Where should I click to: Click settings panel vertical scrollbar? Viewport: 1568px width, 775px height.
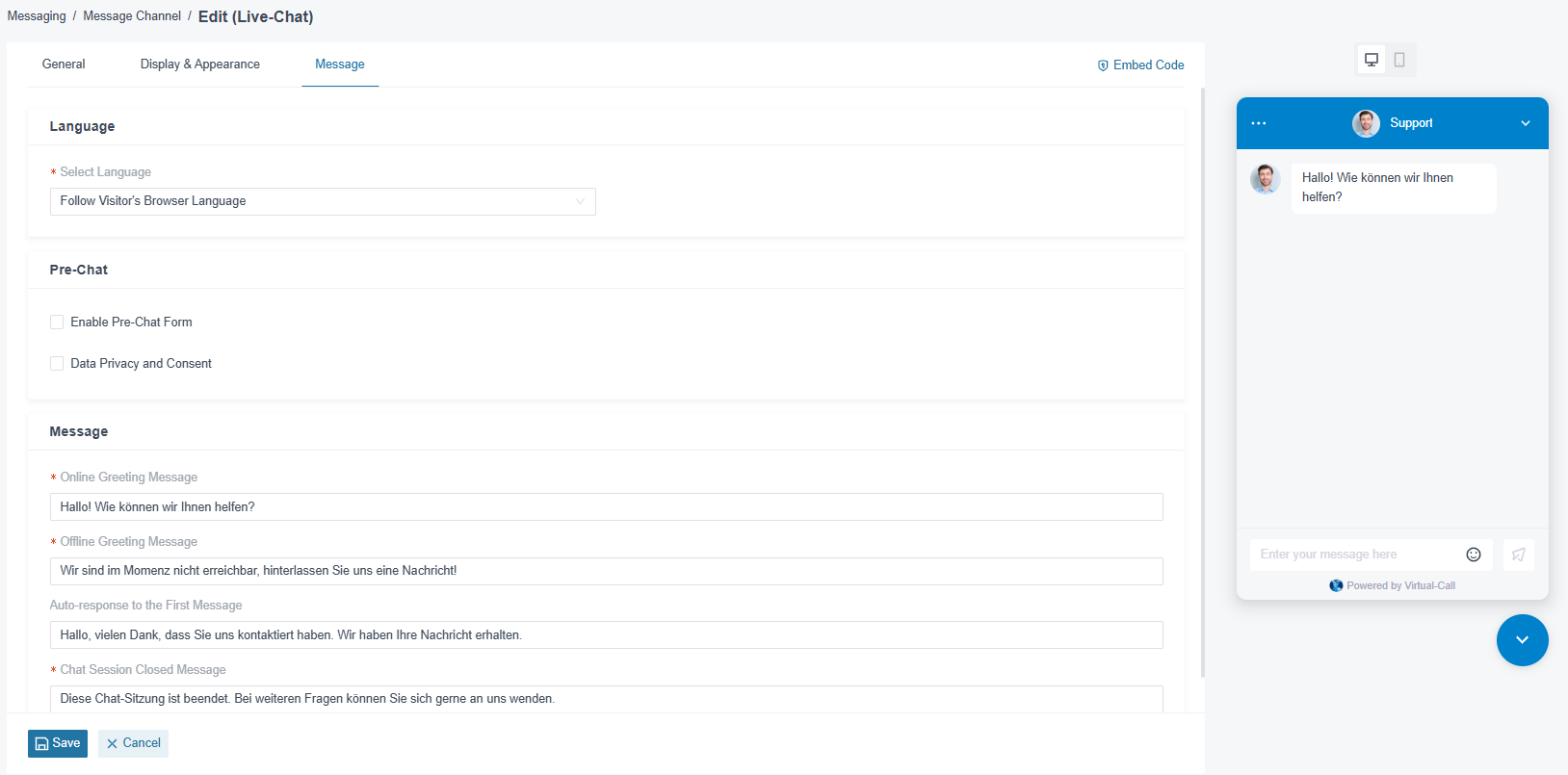[1203, 382]
